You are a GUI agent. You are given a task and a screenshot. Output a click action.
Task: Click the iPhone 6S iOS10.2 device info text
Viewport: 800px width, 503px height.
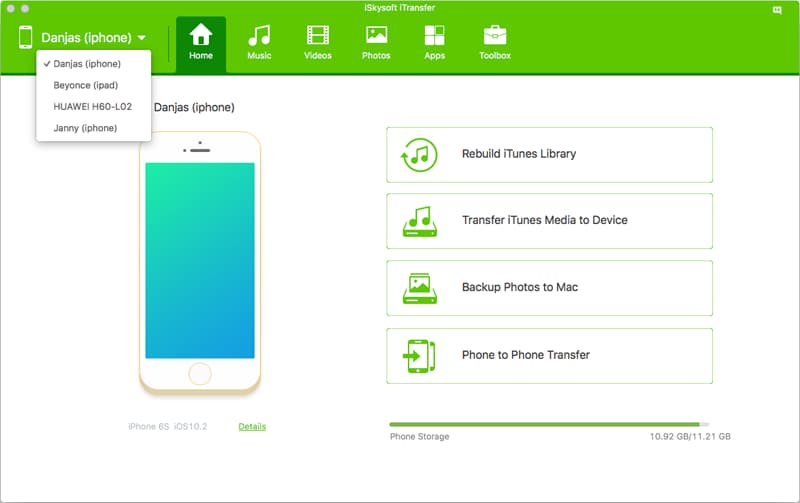[x=168, y=426]
